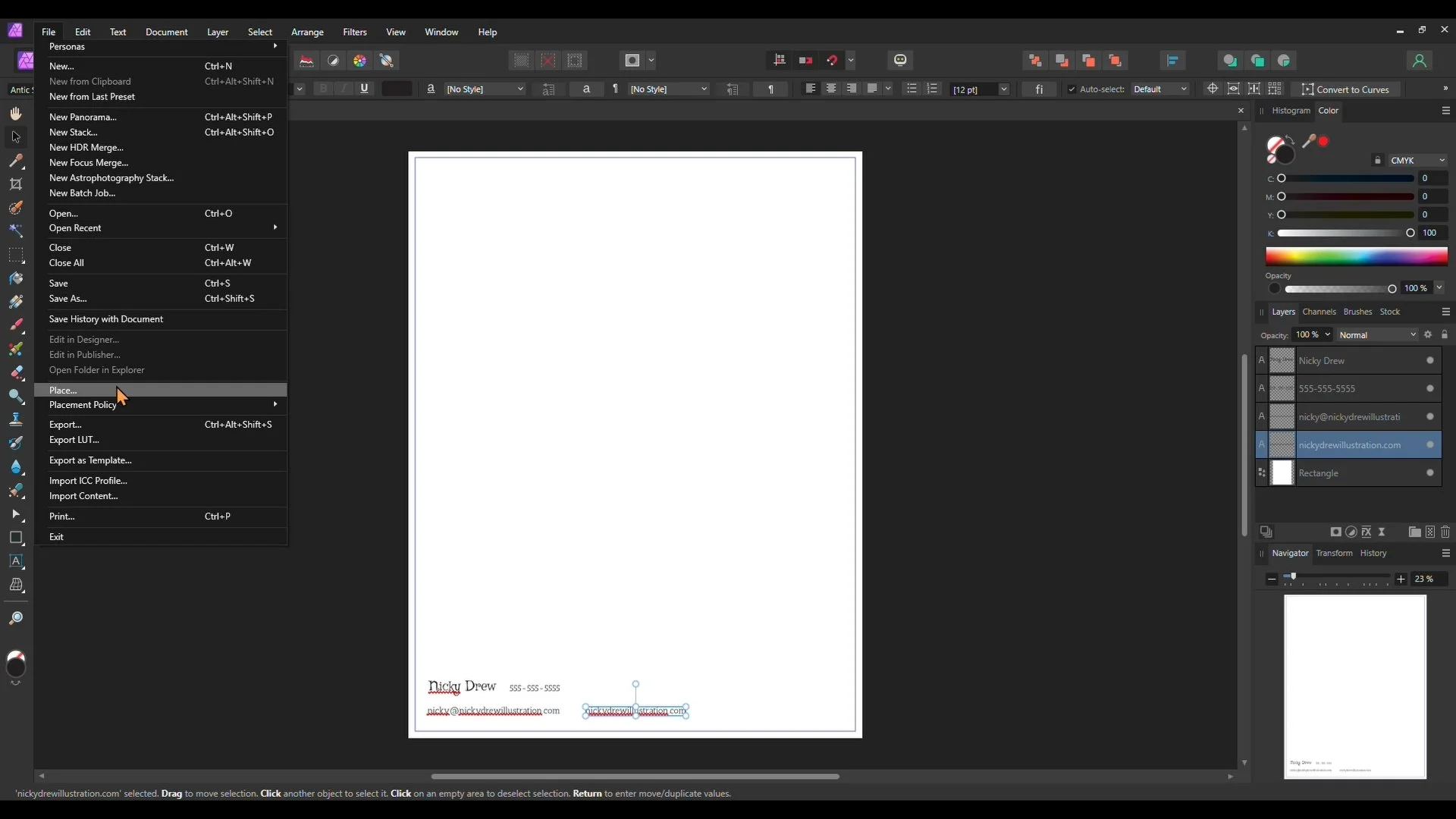Image resolution: width=1456 pixels, height=819 pixels.
Task: Select the Flood Fill bucket tool
Action: point(16,278)
